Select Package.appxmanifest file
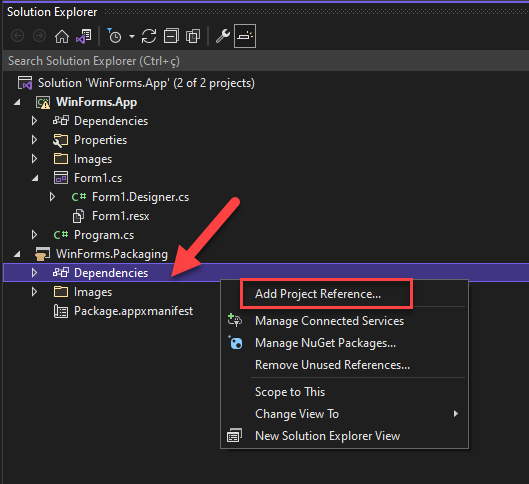Screen dimensions: 529x484 click(134, 311)
